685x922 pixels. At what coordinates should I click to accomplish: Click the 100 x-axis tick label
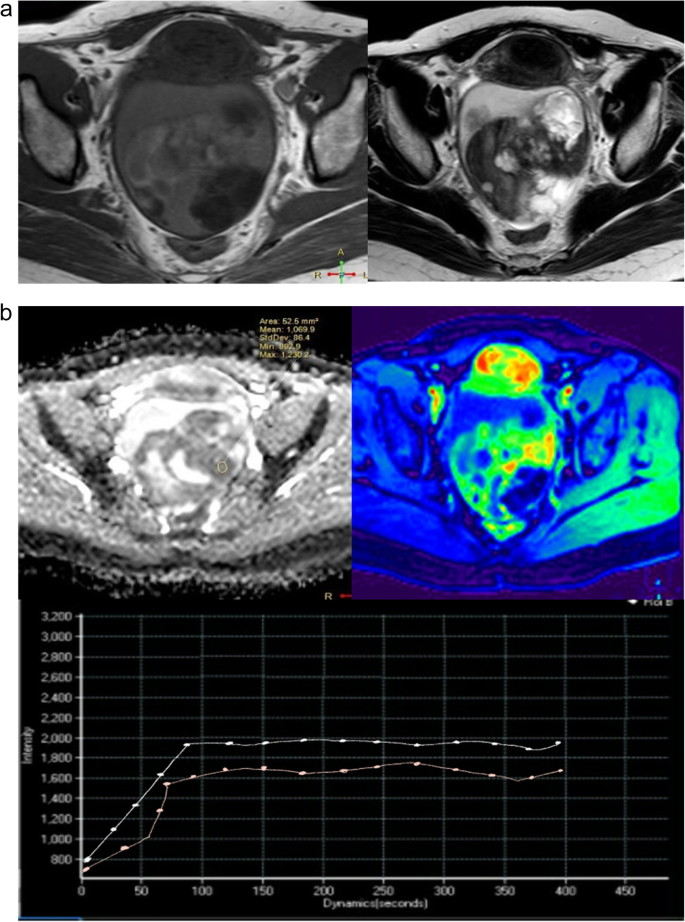pyautogui.click(x=202, y=891)
